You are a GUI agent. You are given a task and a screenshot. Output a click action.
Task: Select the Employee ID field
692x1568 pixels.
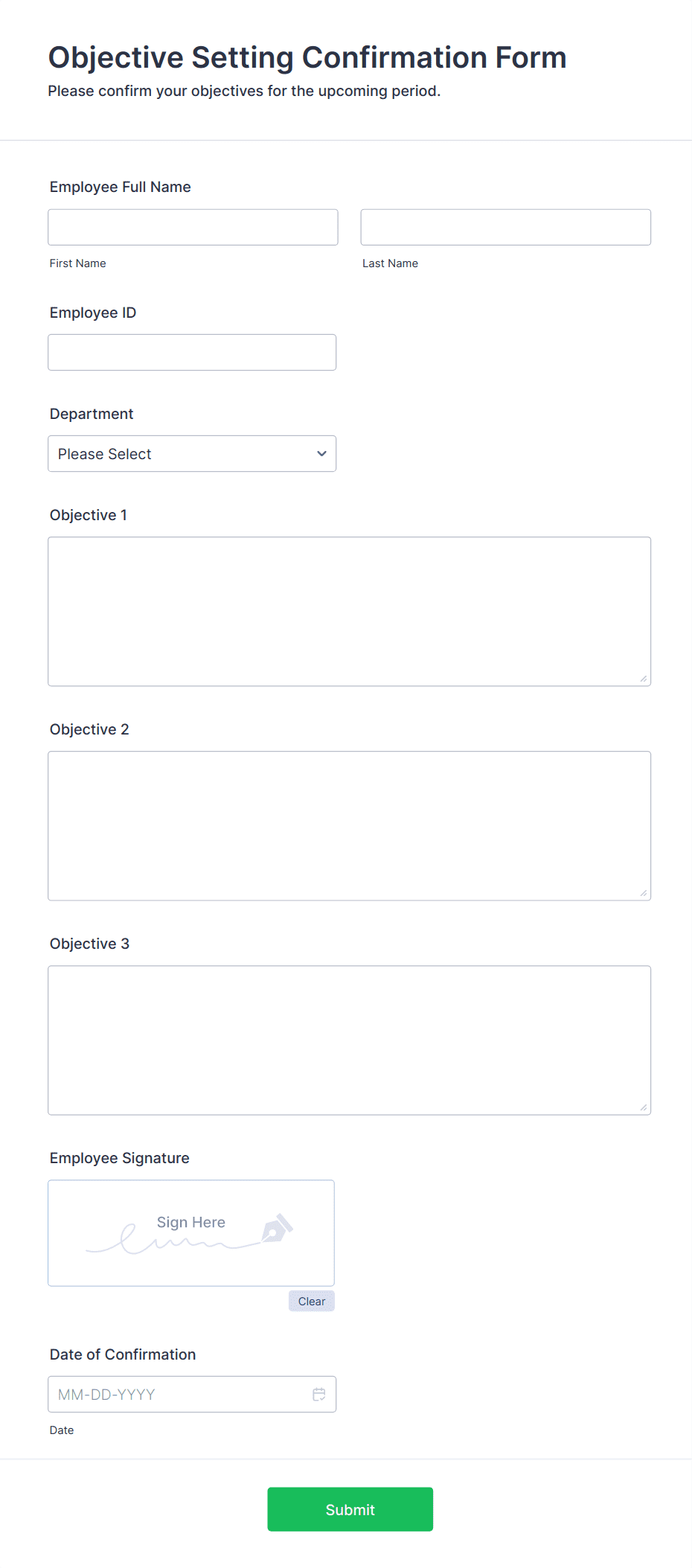[x=191, y=352]
